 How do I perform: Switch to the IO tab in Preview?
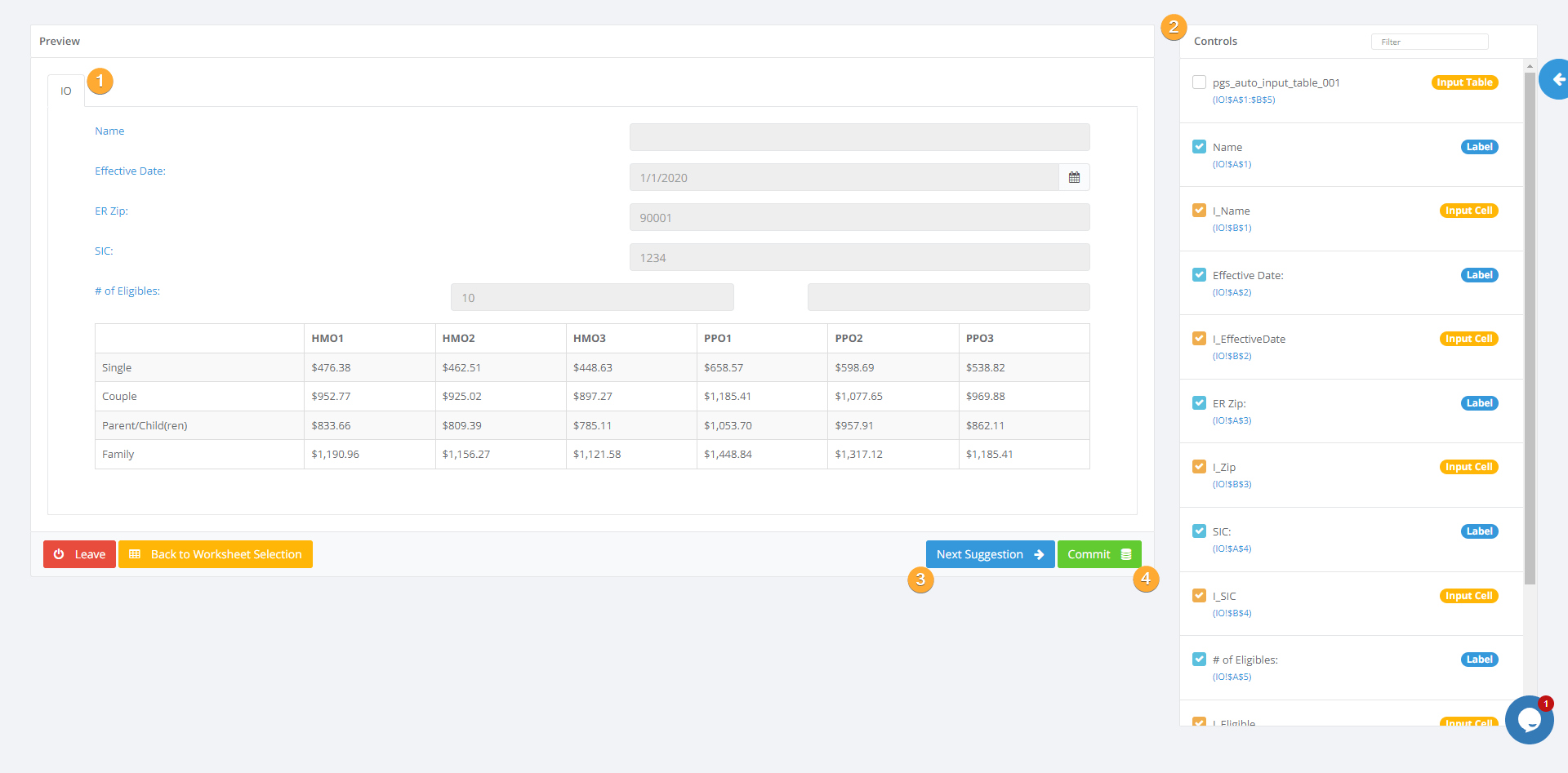click(x=65, y=90)
